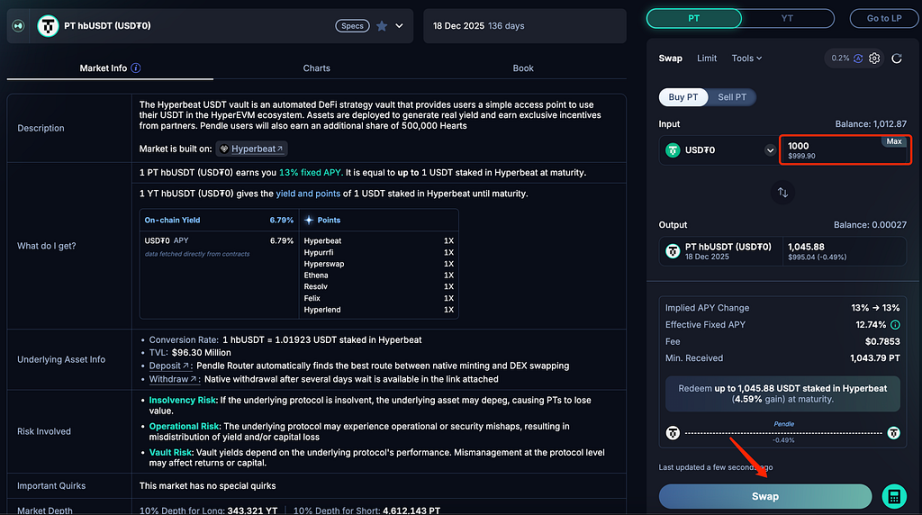
Task: Open the swap settings gear
Action: 874,58
